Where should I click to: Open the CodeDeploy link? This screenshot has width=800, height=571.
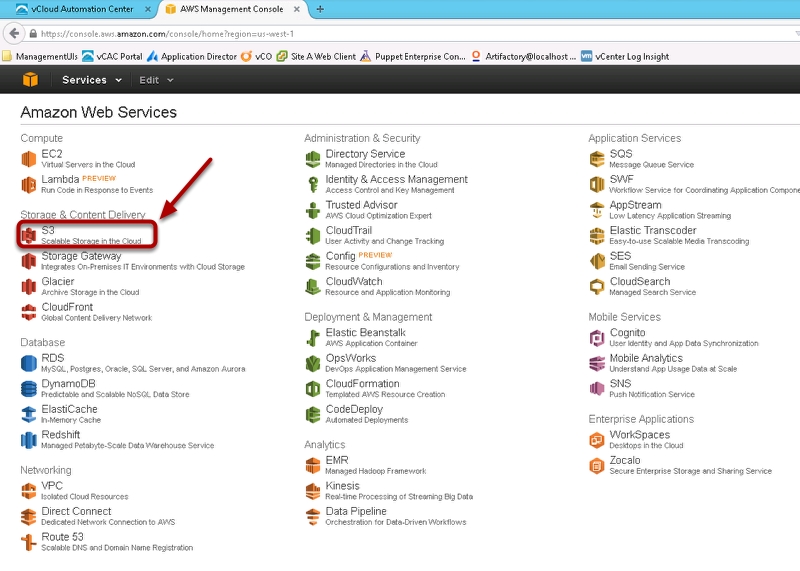(x=354, y=409)
